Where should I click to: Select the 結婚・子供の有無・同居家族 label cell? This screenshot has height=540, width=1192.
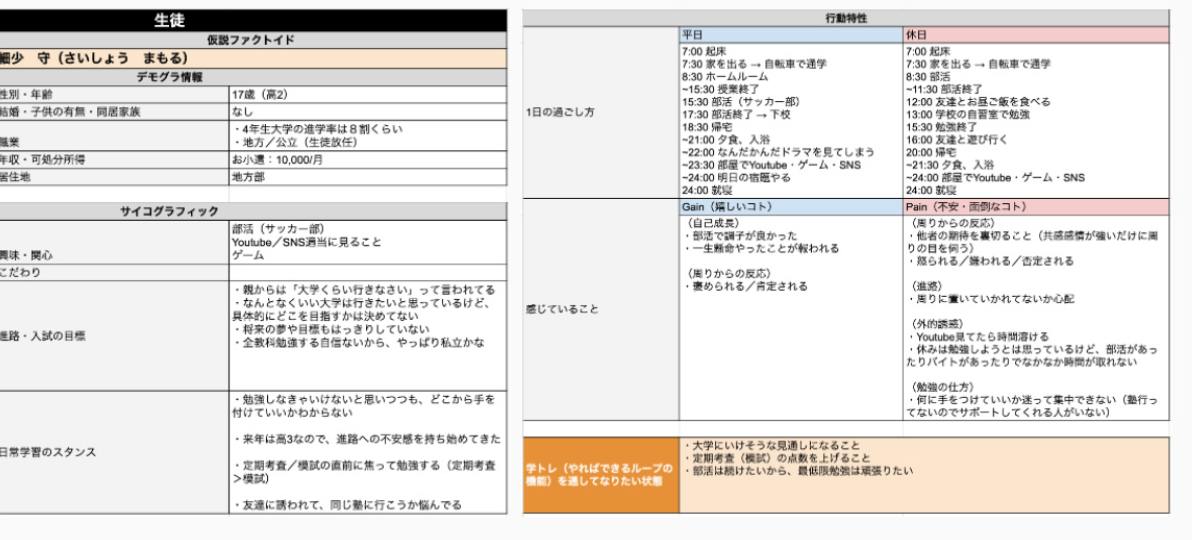[x=114, y=111]
